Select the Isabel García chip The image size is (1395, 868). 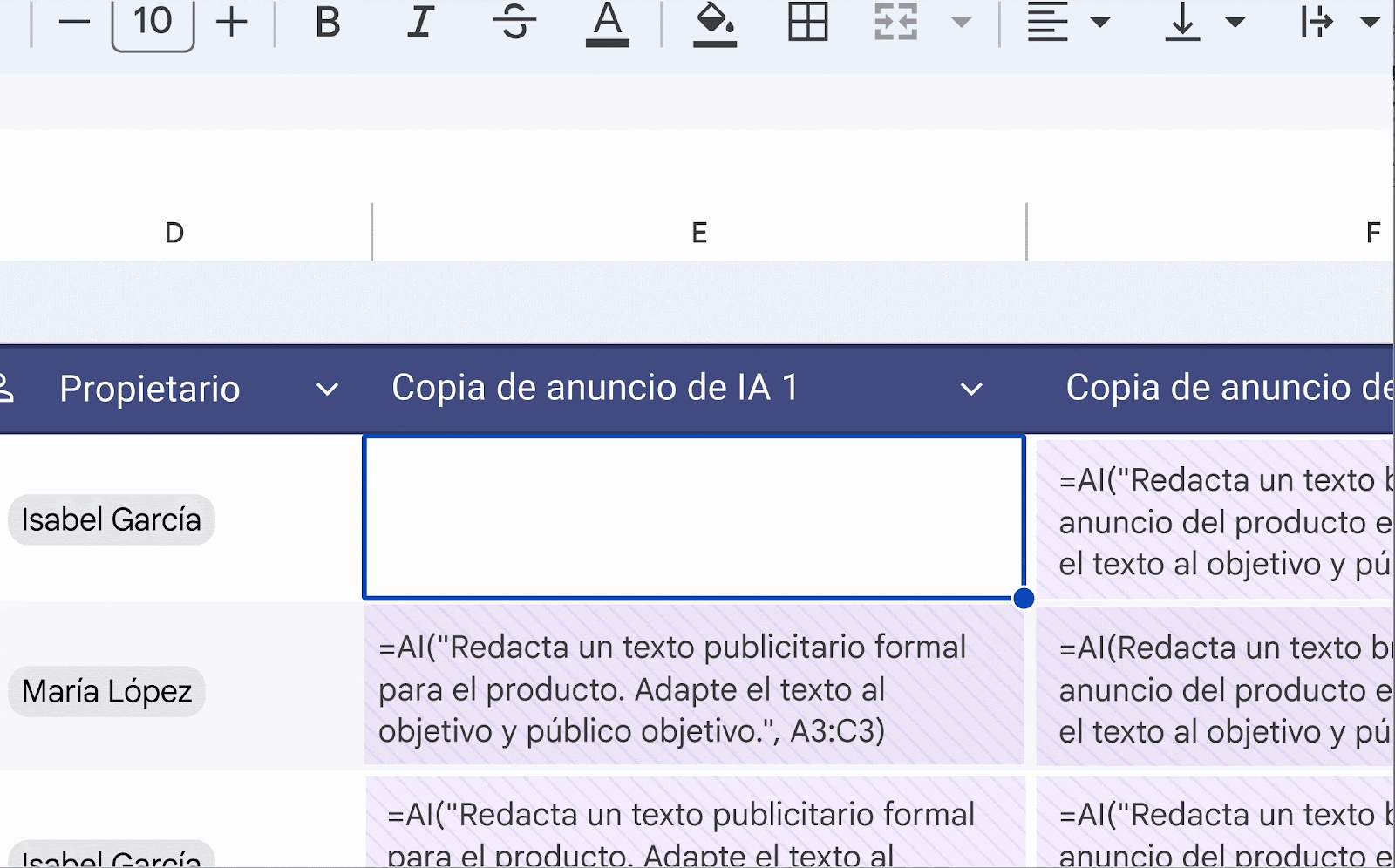pyautogui.click(x=111, y=519)
